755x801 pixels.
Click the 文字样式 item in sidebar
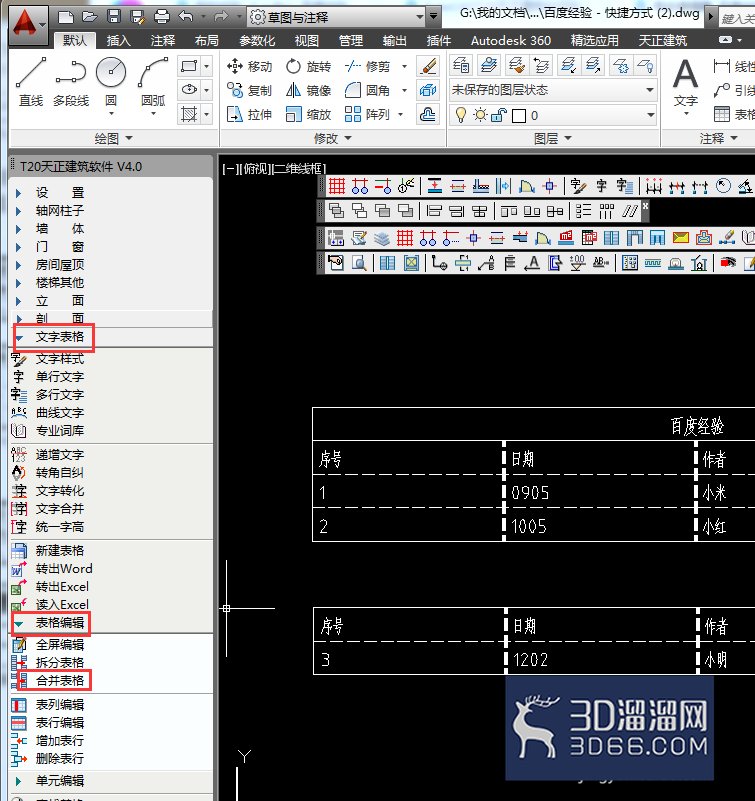coord(60,359)
